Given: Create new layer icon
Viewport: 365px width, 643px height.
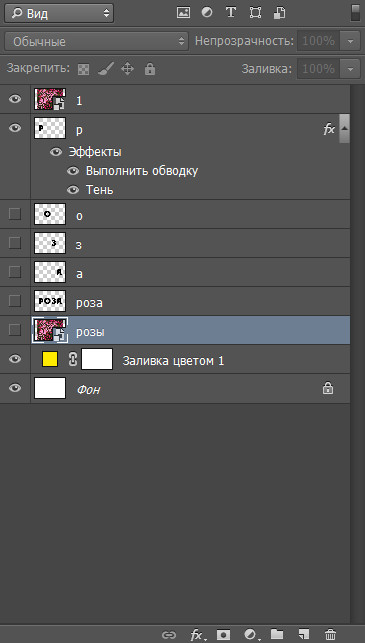Looking at the screenshot, I should pos(303,635).
